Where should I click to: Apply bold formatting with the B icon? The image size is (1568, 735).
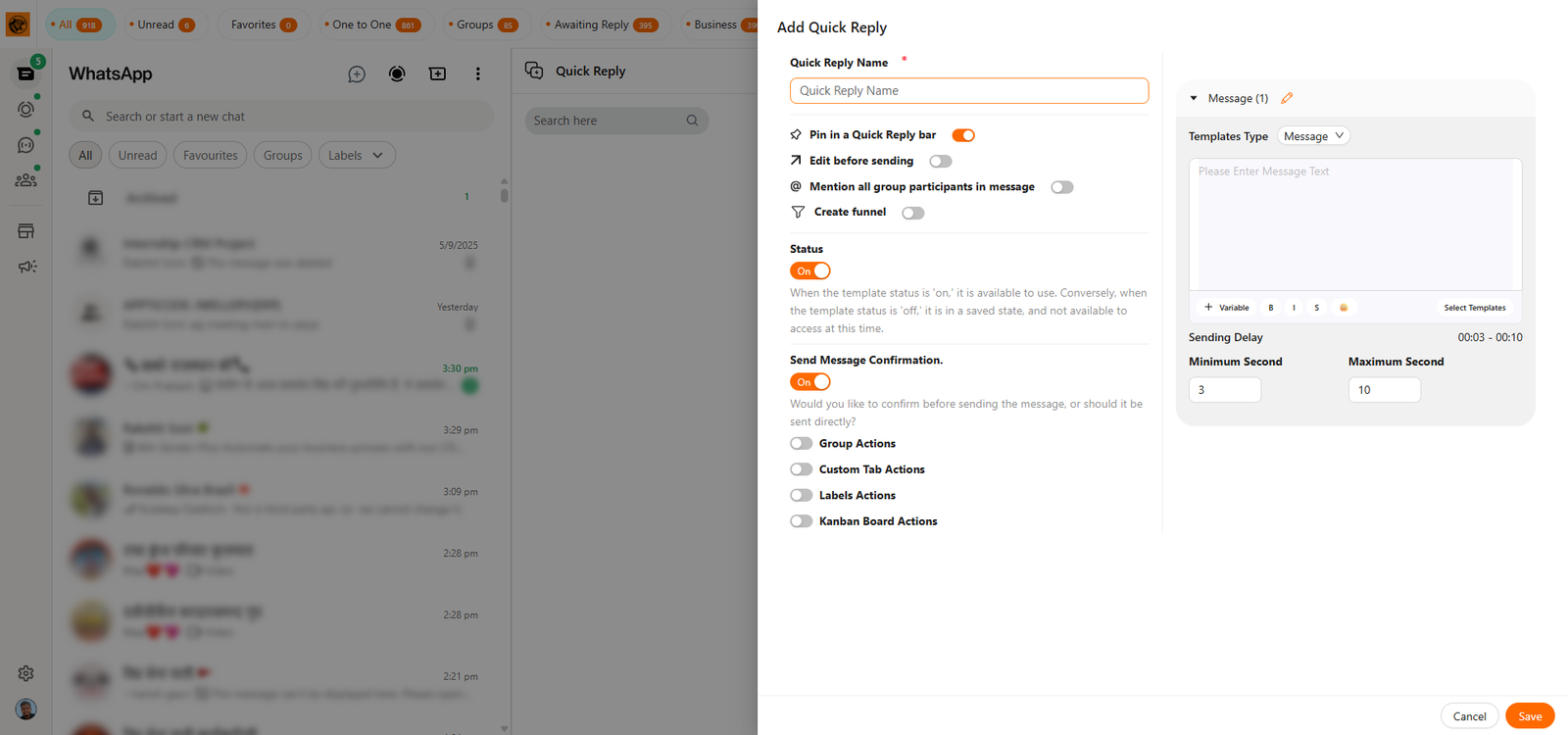point(1271,308)
